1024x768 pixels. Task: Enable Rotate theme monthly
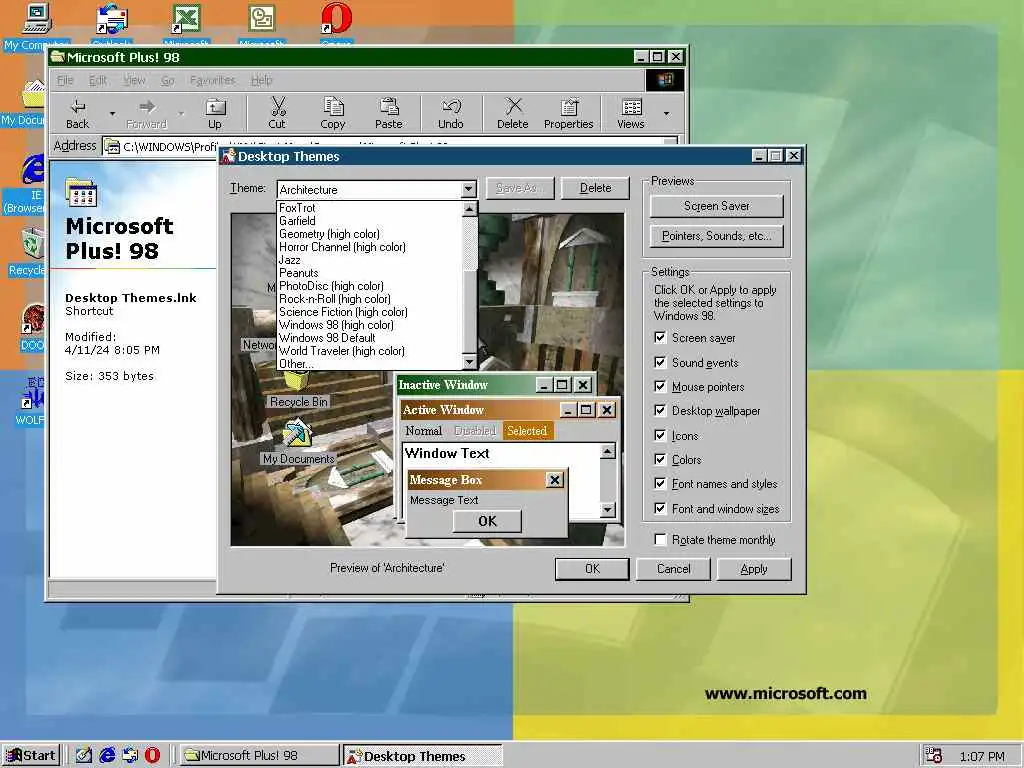[660, 540]
